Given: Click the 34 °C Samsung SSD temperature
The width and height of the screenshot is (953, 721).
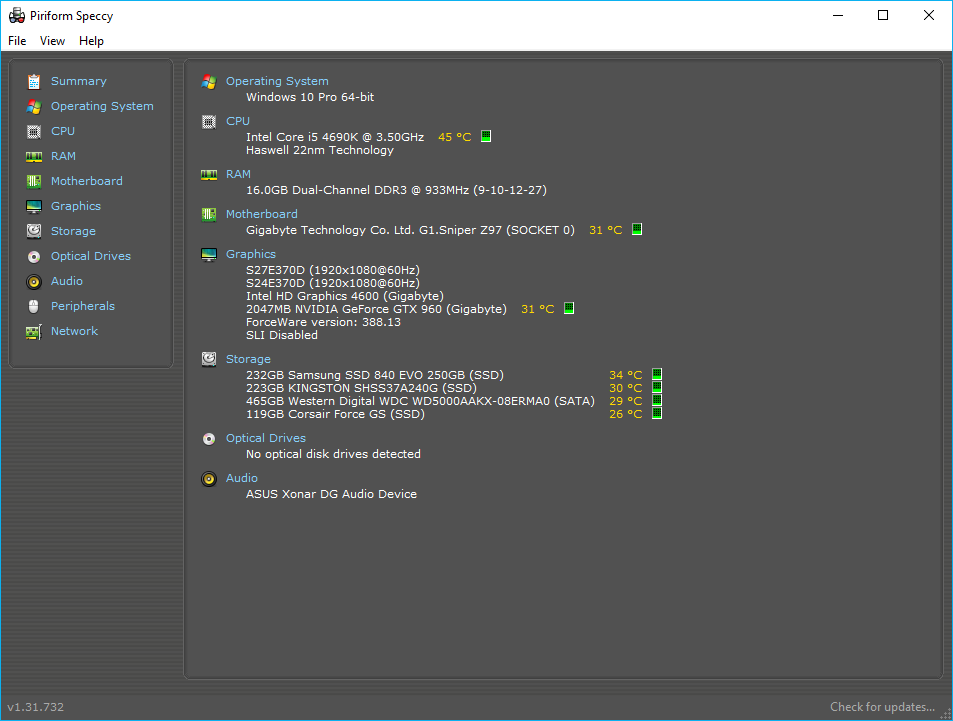Looking at the screenshot, I should click(x=625, y=375).
